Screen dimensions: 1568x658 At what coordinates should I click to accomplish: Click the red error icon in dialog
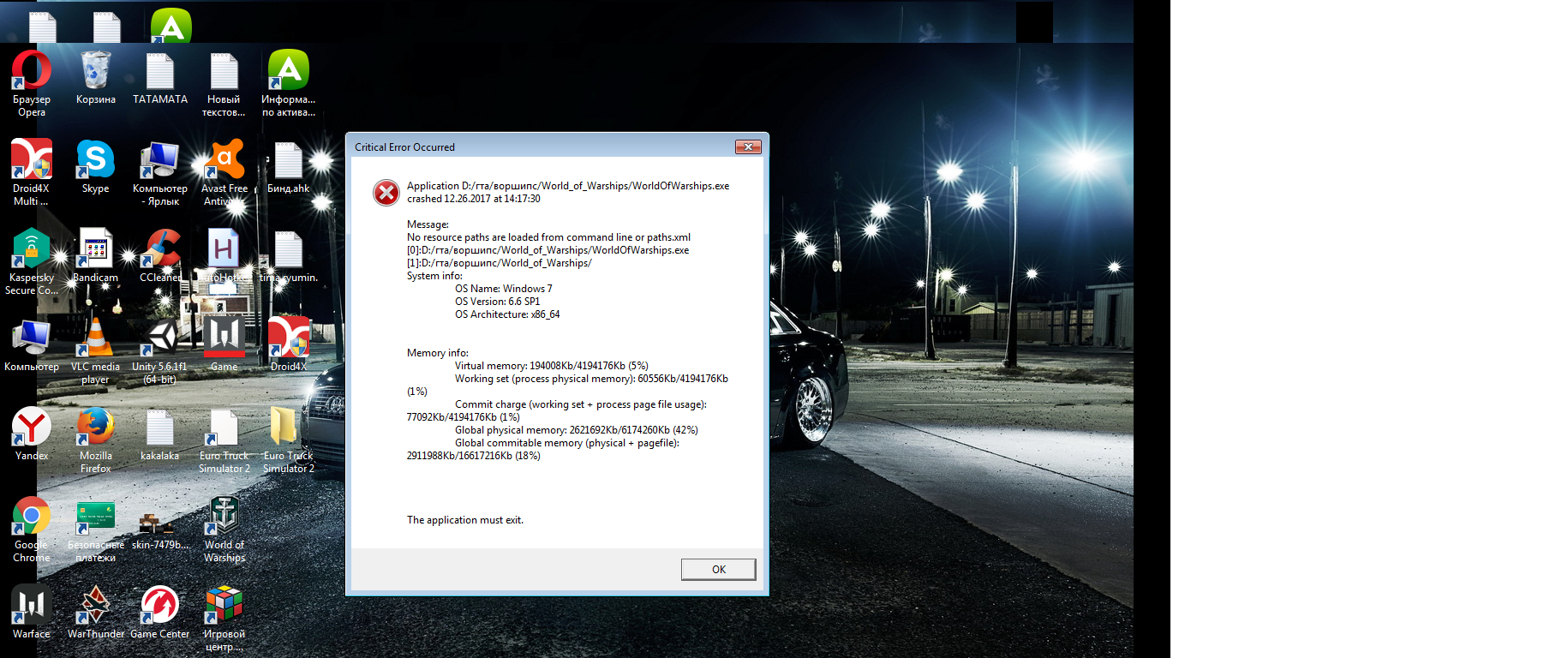386,193
